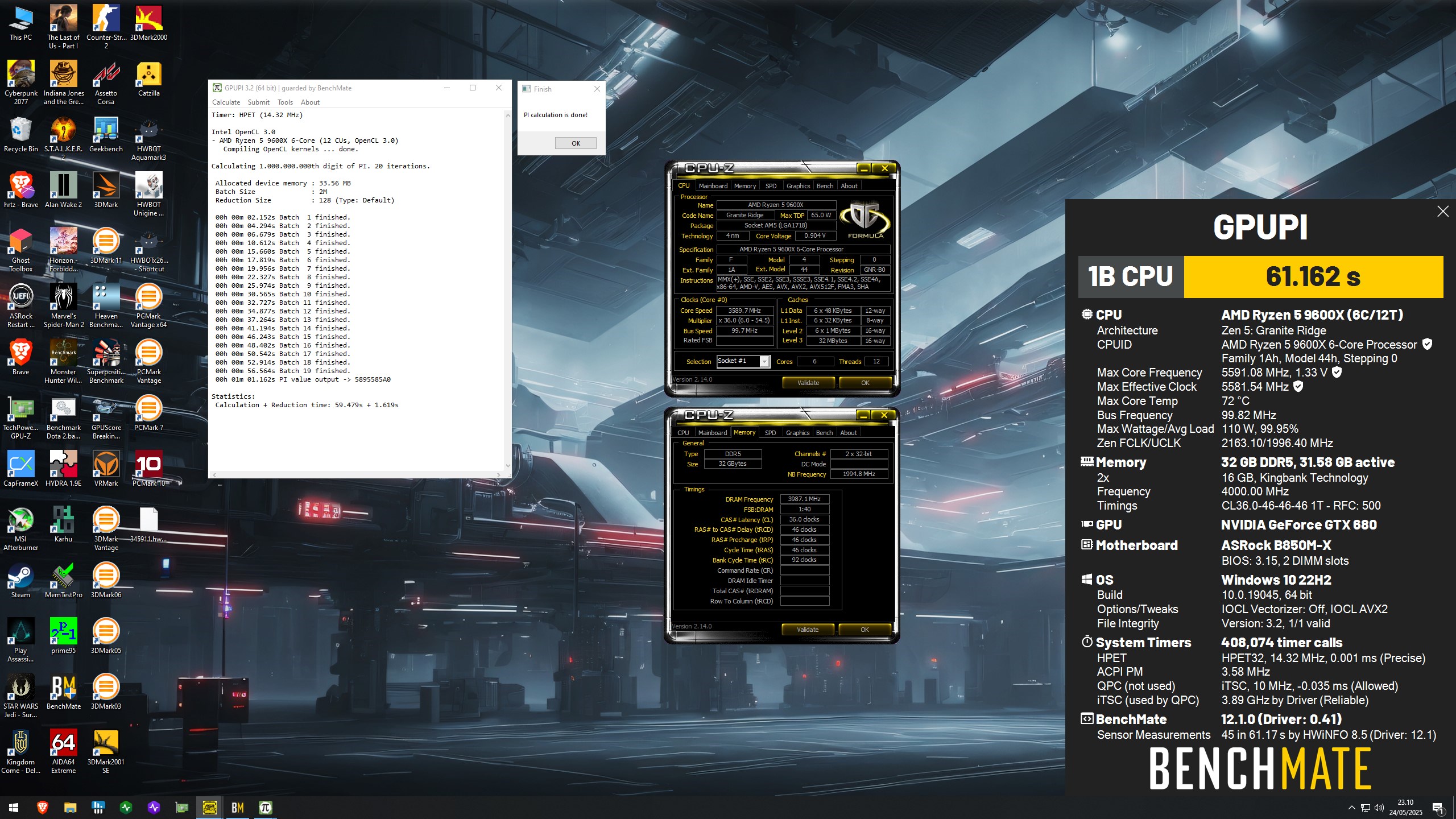The width and height of the screenshot is (1456, 819).
Task: Open the GPUPI Calculate menu
Action: coord(226,102)
